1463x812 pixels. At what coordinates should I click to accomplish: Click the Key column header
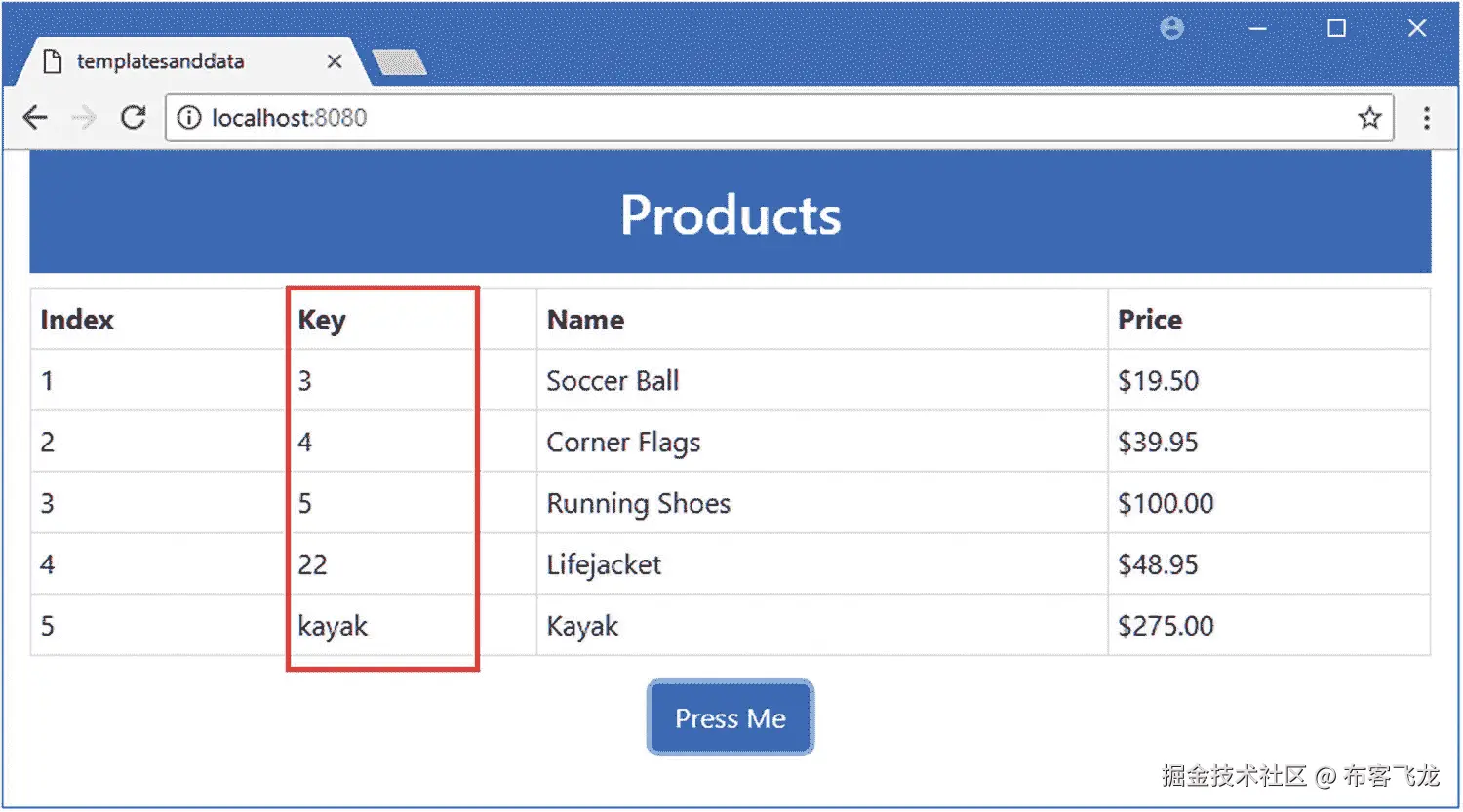(x=411, y=320)
